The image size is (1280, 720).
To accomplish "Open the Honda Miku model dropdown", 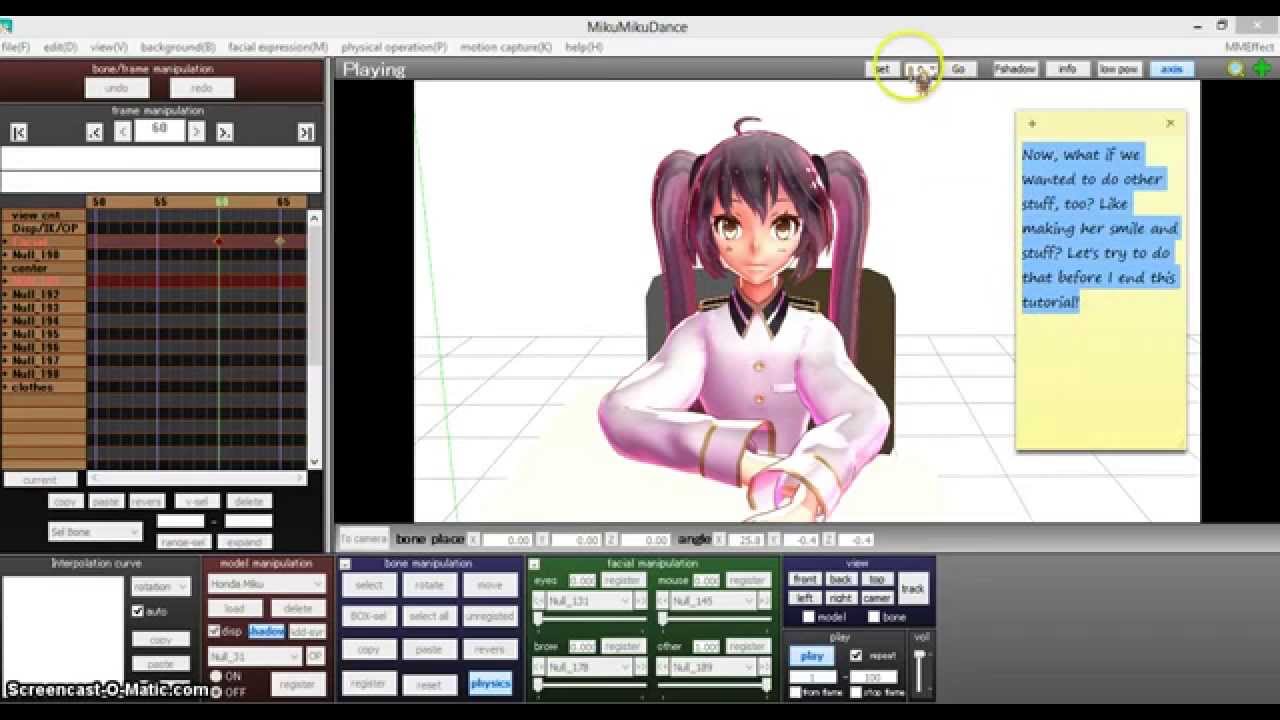I will [x=266, y=584].
